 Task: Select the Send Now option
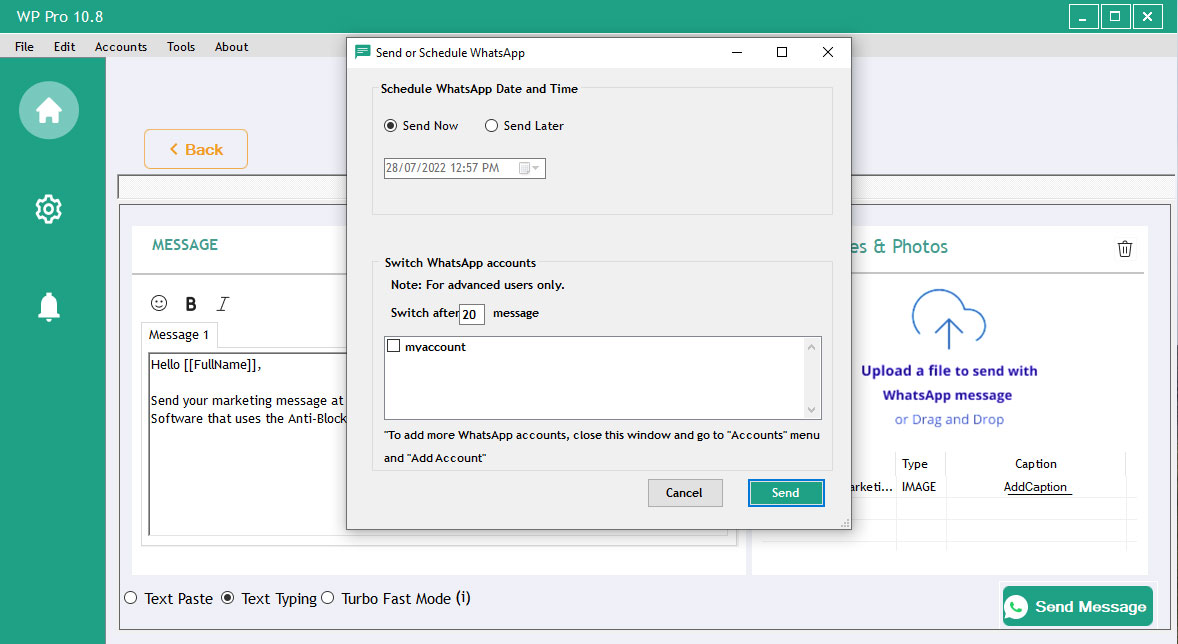pos(391,125)
